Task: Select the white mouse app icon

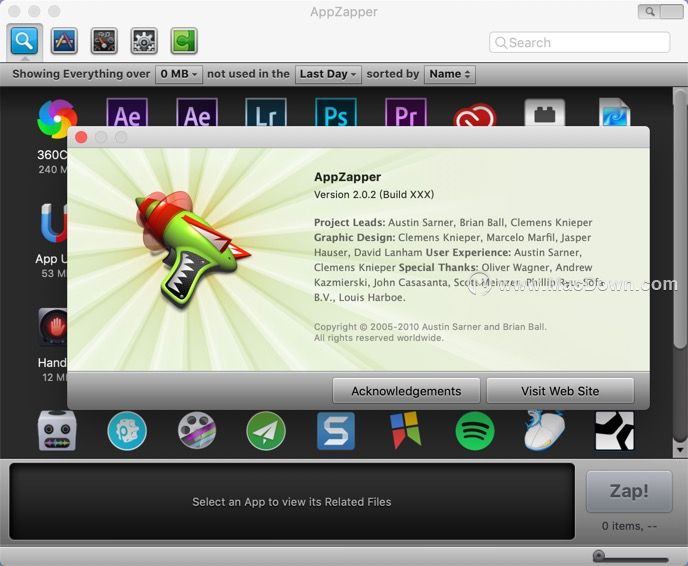Action: coord(545,430)
